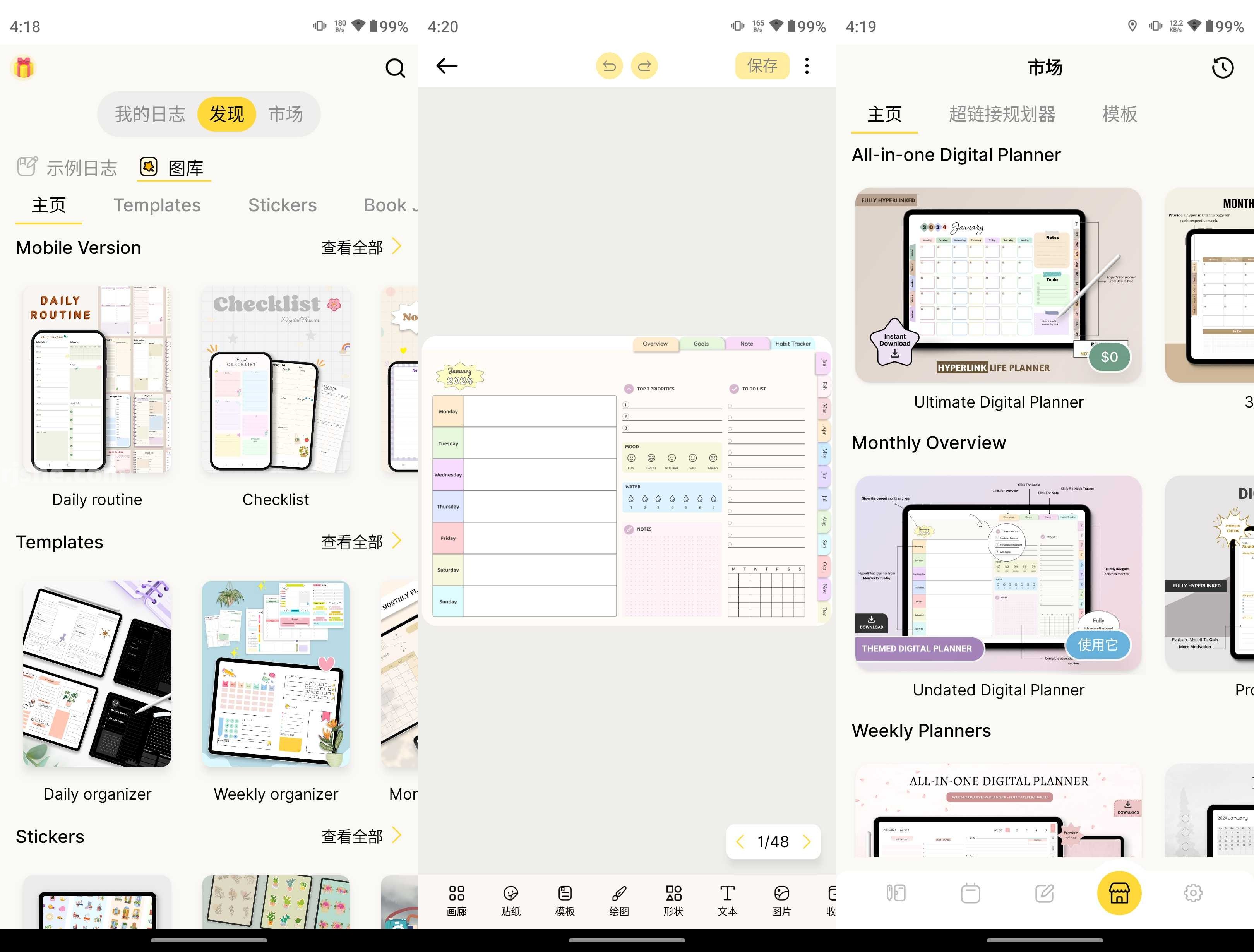1254x952 pixels.
Task: Select the 绘图 drawing tool
Action: coord(618,901)
